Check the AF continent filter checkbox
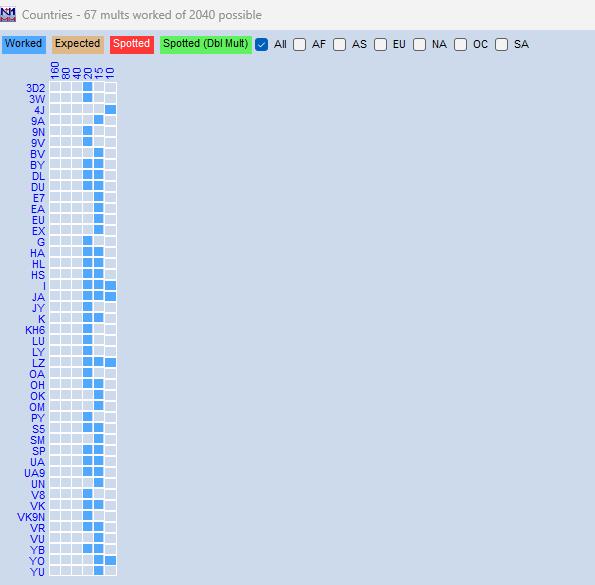 click(x=299, y=44)
